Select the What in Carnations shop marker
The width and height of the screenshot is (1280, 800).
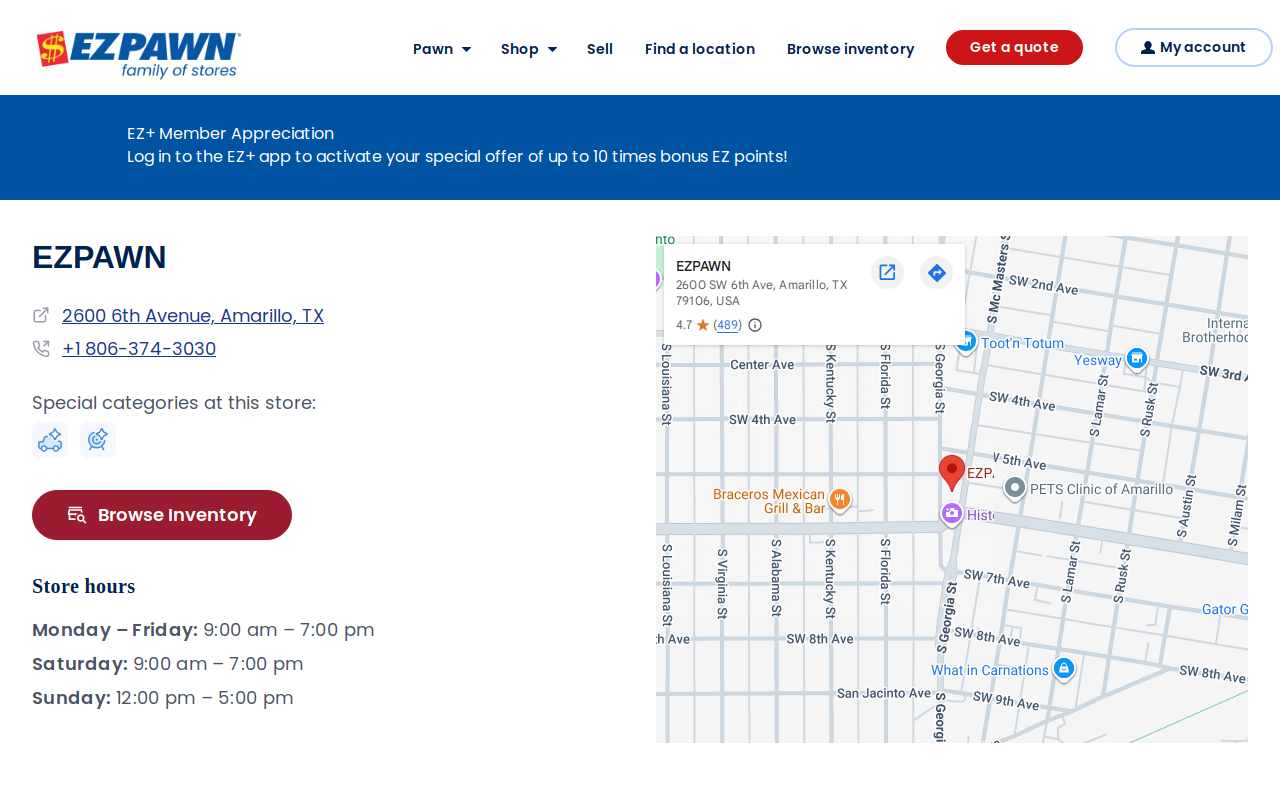[x=1064, y=669]
